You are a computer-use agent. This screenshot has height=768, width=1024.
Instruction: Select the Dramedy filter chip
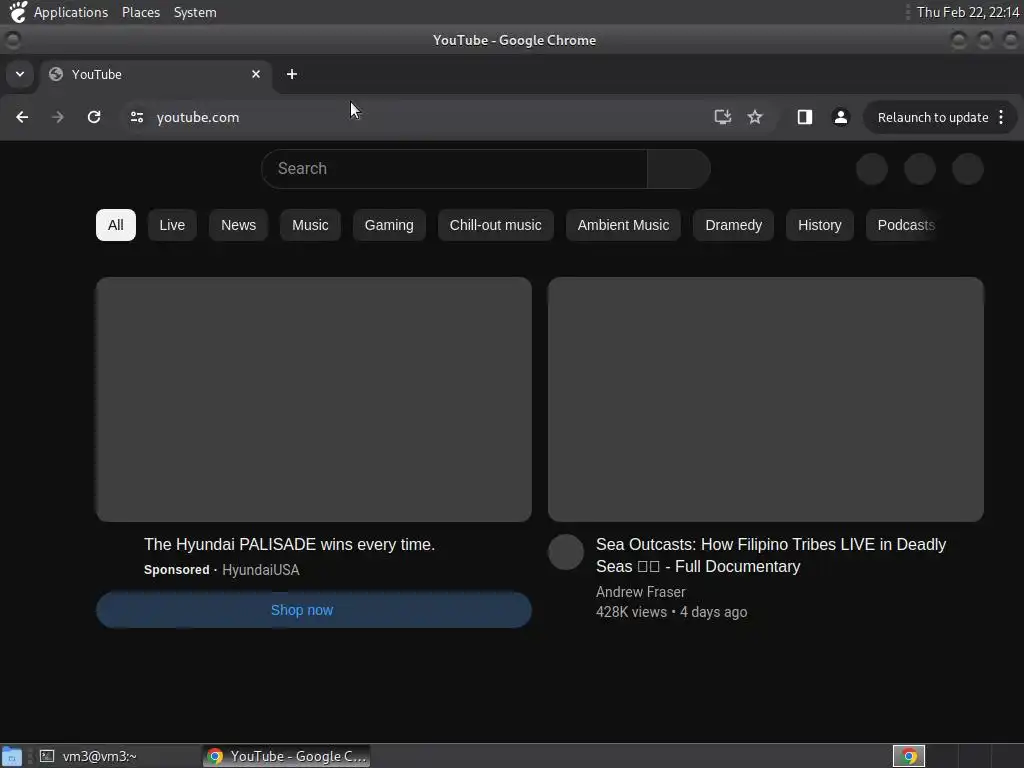[x=733, y=225]
